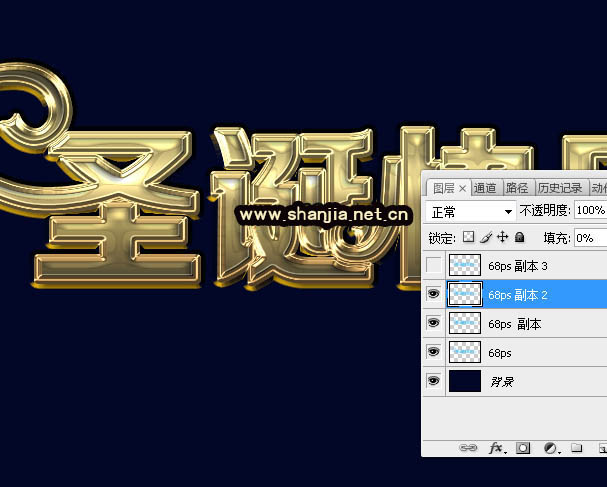607x487 pixels.
Task: Hide the 68ps layer
Action: [434, 352]
